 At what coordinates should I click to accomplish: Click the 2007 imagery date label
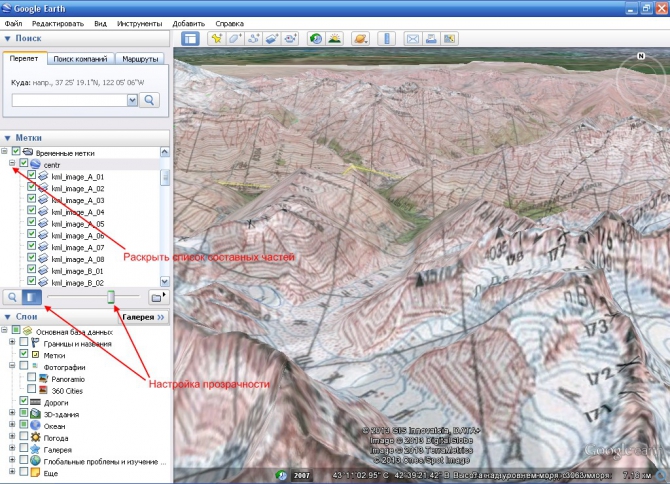[x=302, y=475]
